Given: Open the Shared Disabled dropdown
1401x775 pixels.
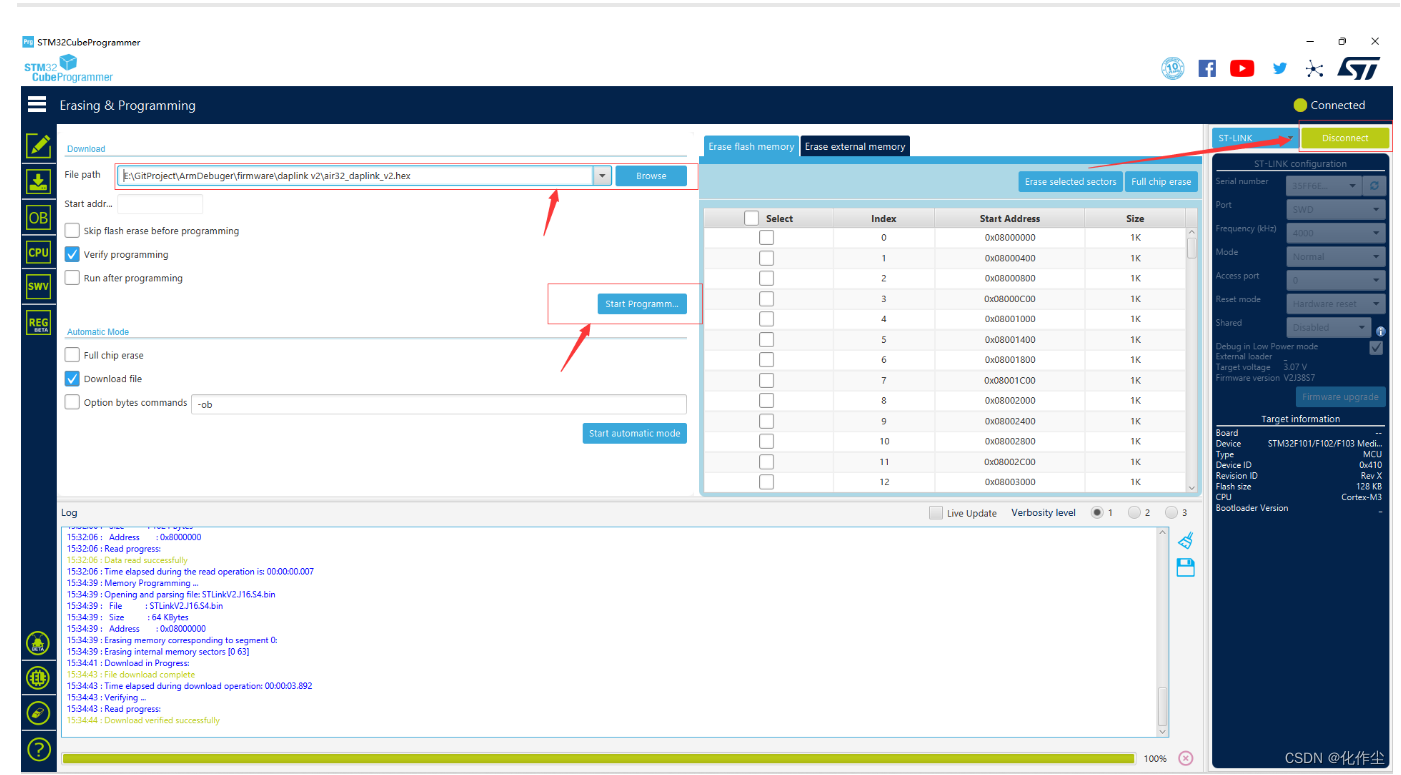Looking at the screenshot, I should coord(1329,327).
